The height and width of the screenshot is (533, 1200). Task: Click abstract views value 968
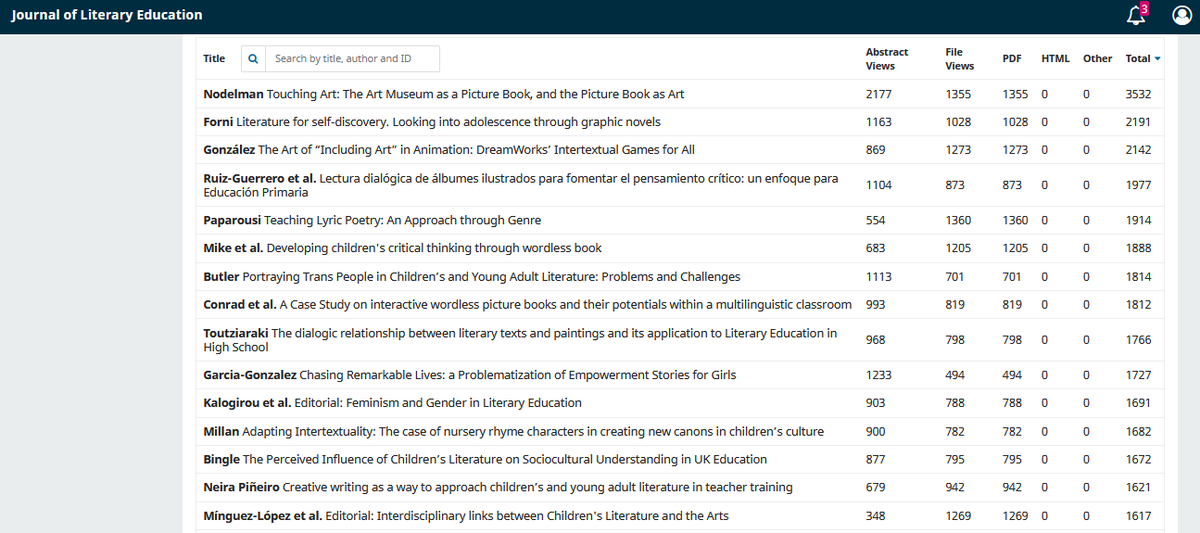coord(875,340)
